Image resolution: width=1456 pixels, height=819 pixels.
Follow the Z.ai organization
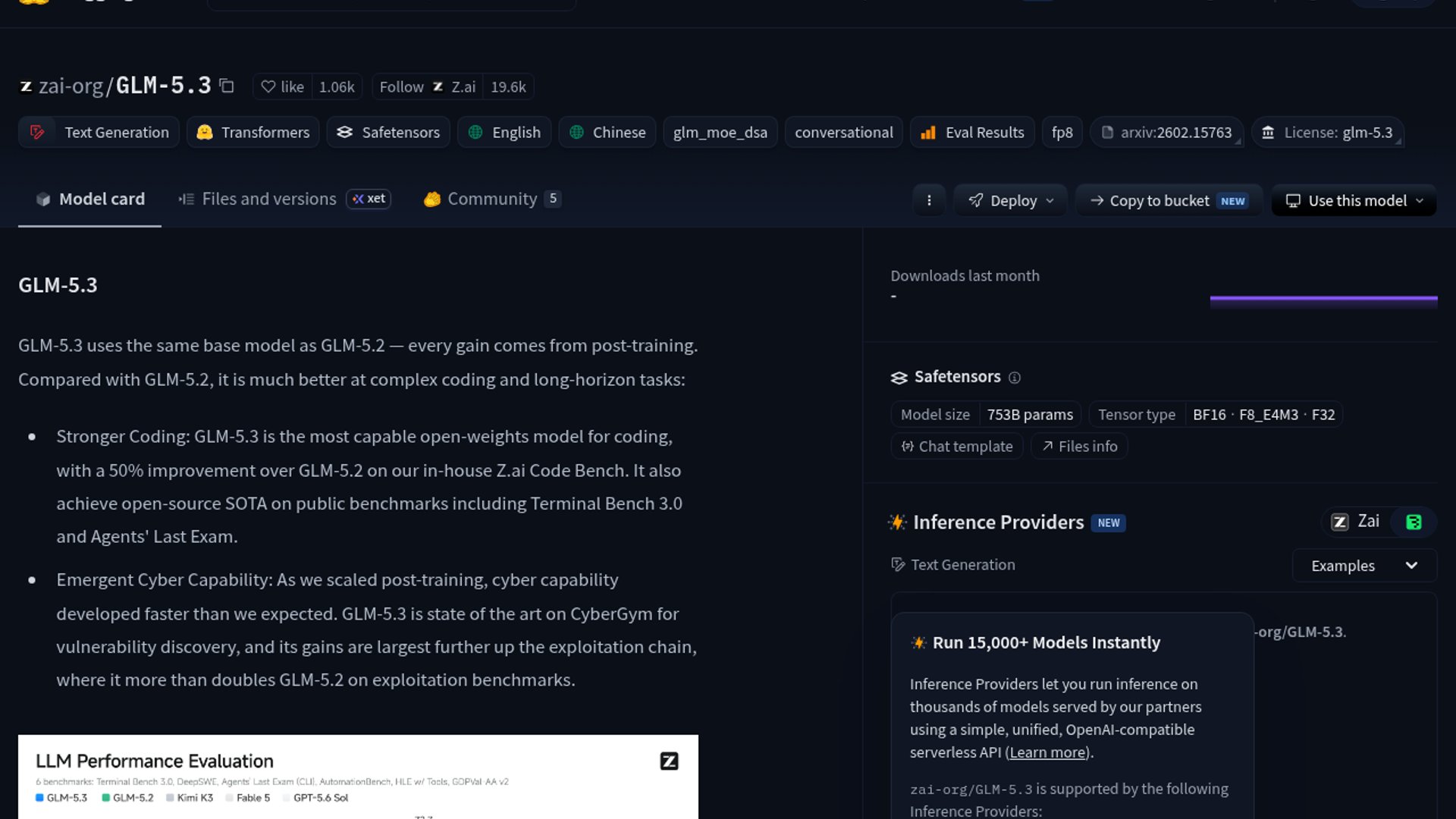(x=428, y=86)
